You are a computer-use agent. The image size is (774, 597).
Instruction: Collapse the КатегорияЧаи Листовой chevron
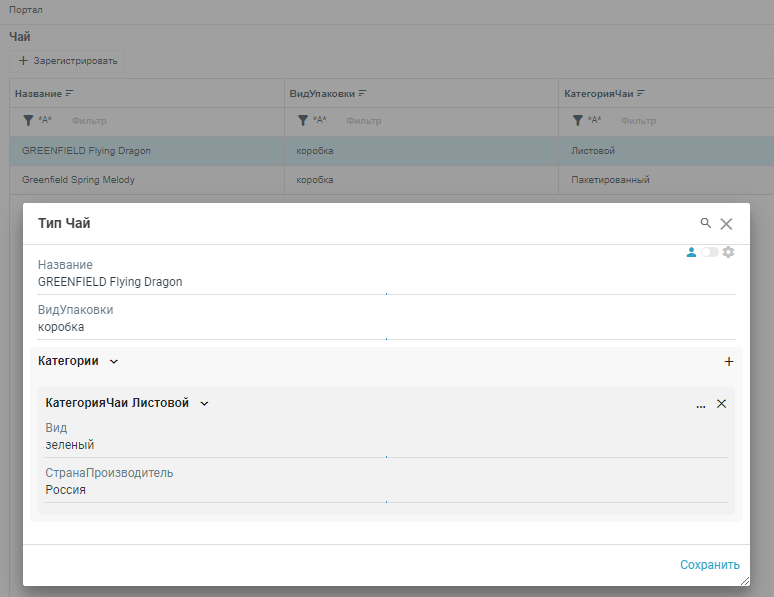(x=204, y=404)
